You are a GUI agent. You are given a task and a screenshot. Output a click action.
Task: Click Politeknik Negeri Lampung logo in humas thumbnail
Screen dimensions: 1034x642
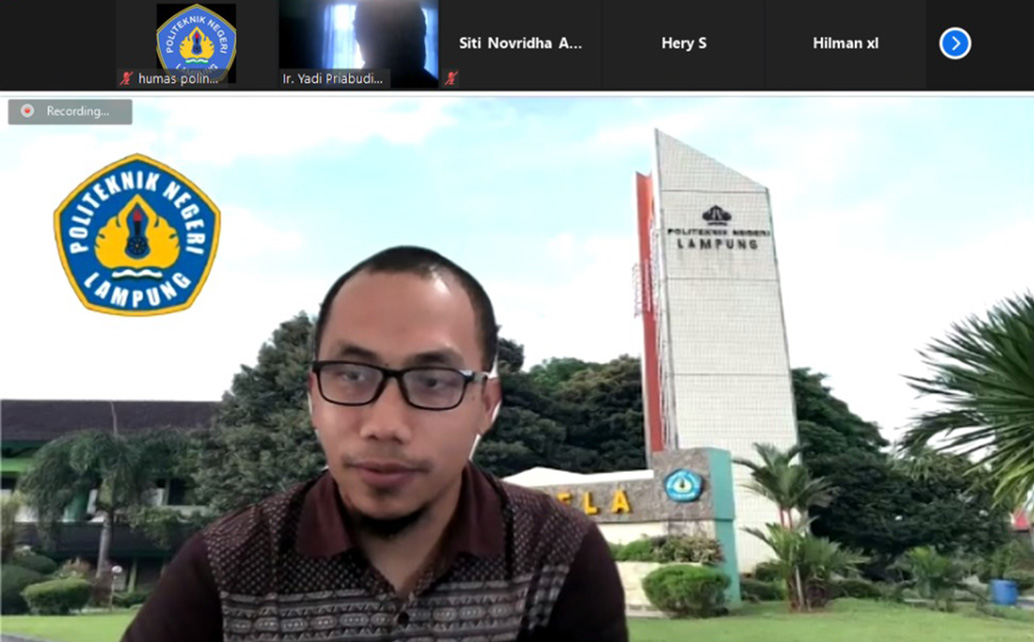[196, 38]
